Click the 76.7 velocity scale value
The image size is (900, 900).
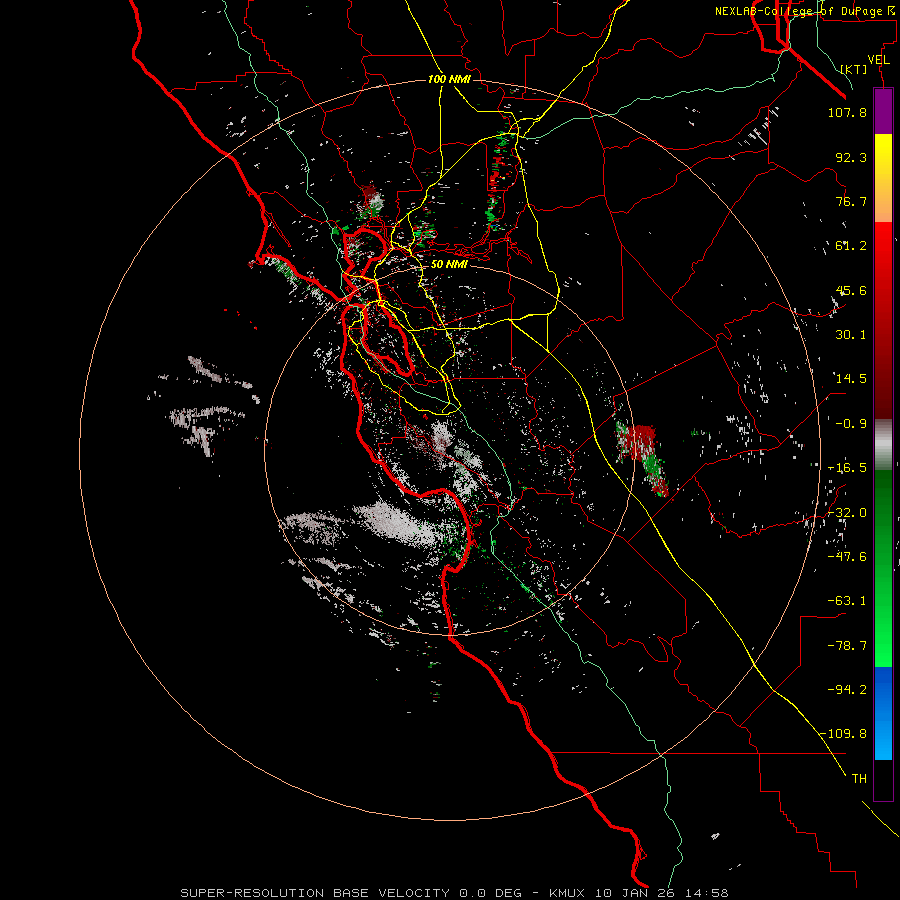coord(851,201)
